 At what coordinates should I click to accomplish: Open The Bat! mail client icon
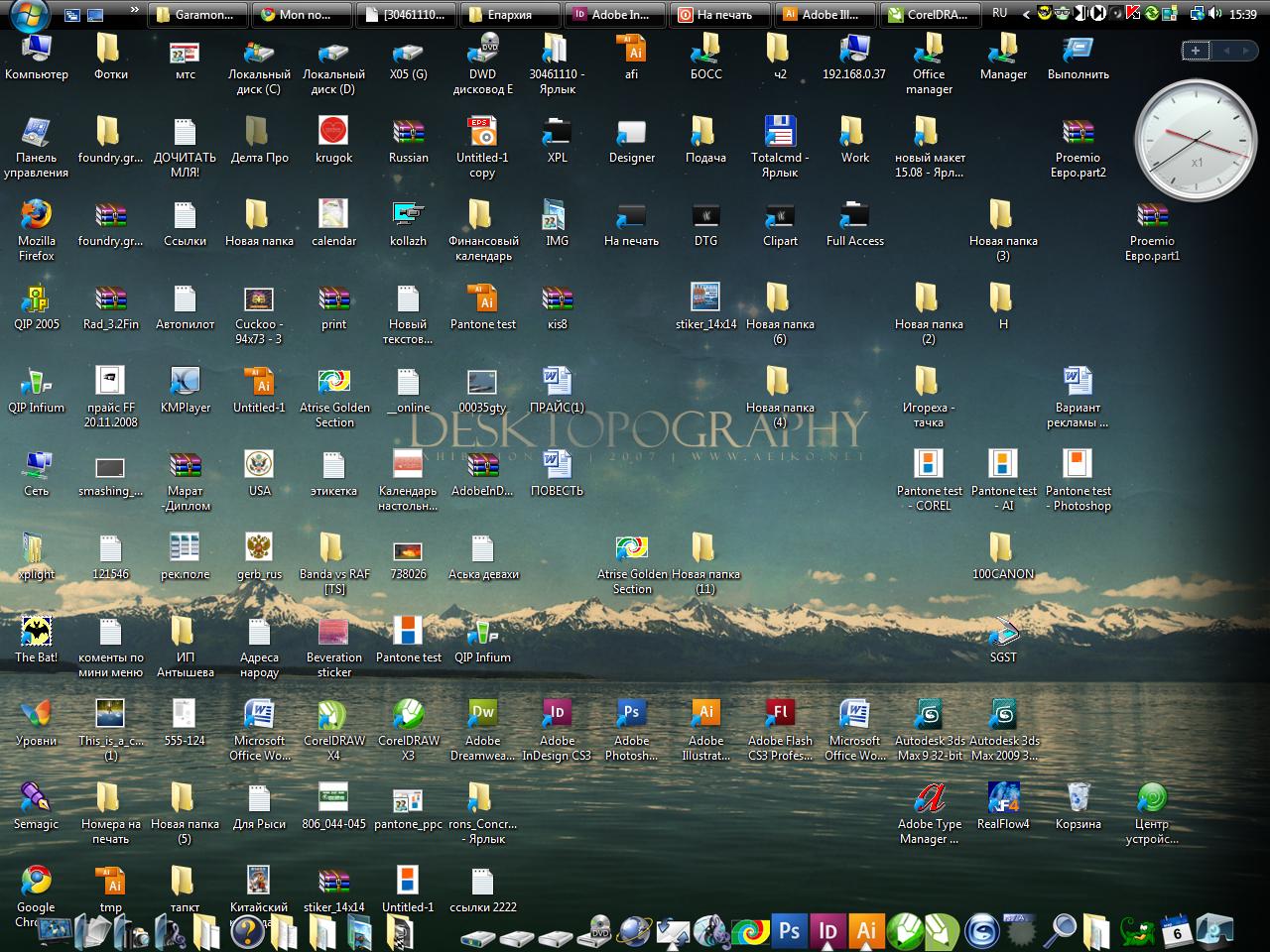(36, 632)
